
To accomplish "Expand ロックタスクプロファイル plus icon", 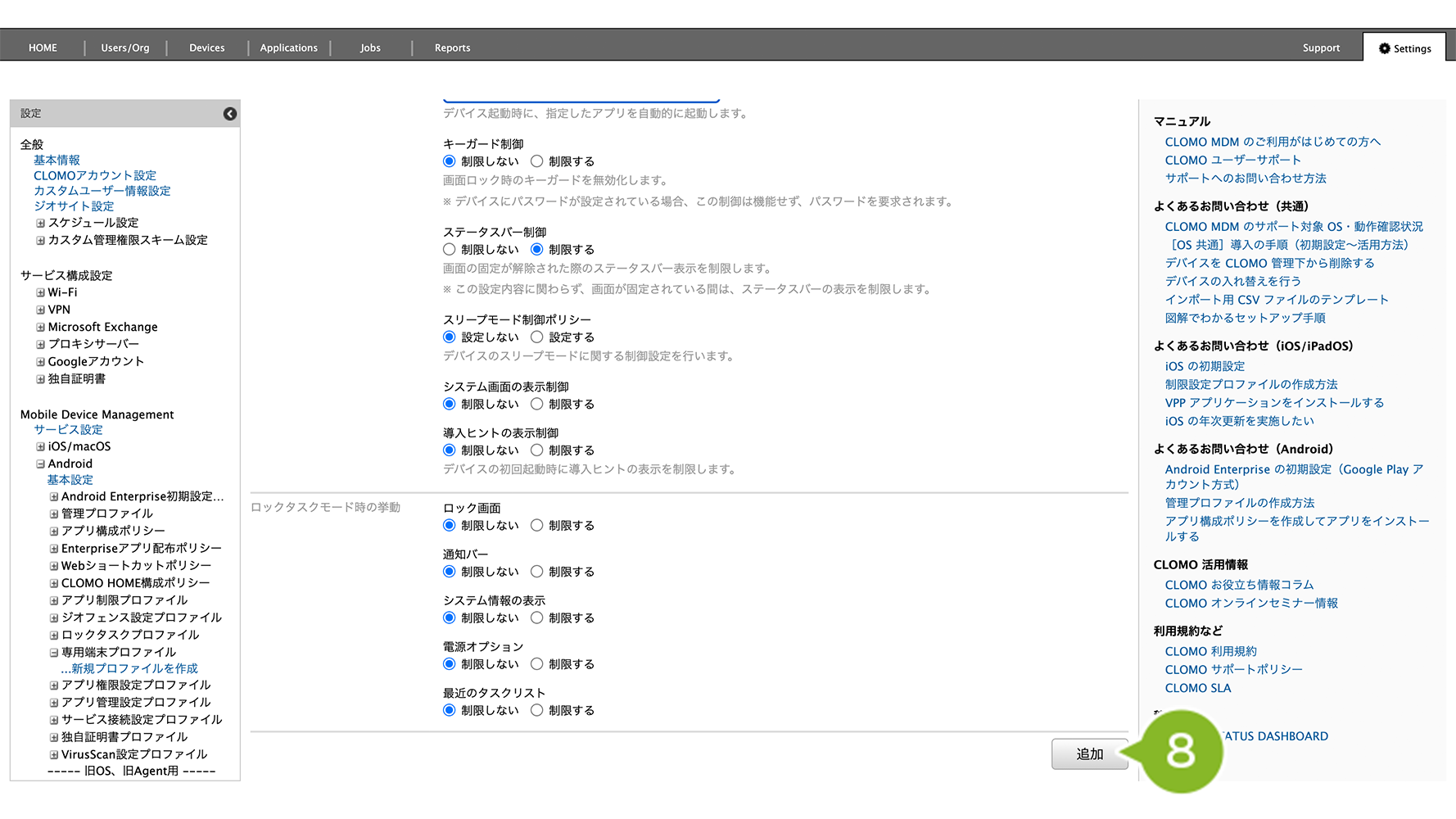I will (x=54, y=635).
